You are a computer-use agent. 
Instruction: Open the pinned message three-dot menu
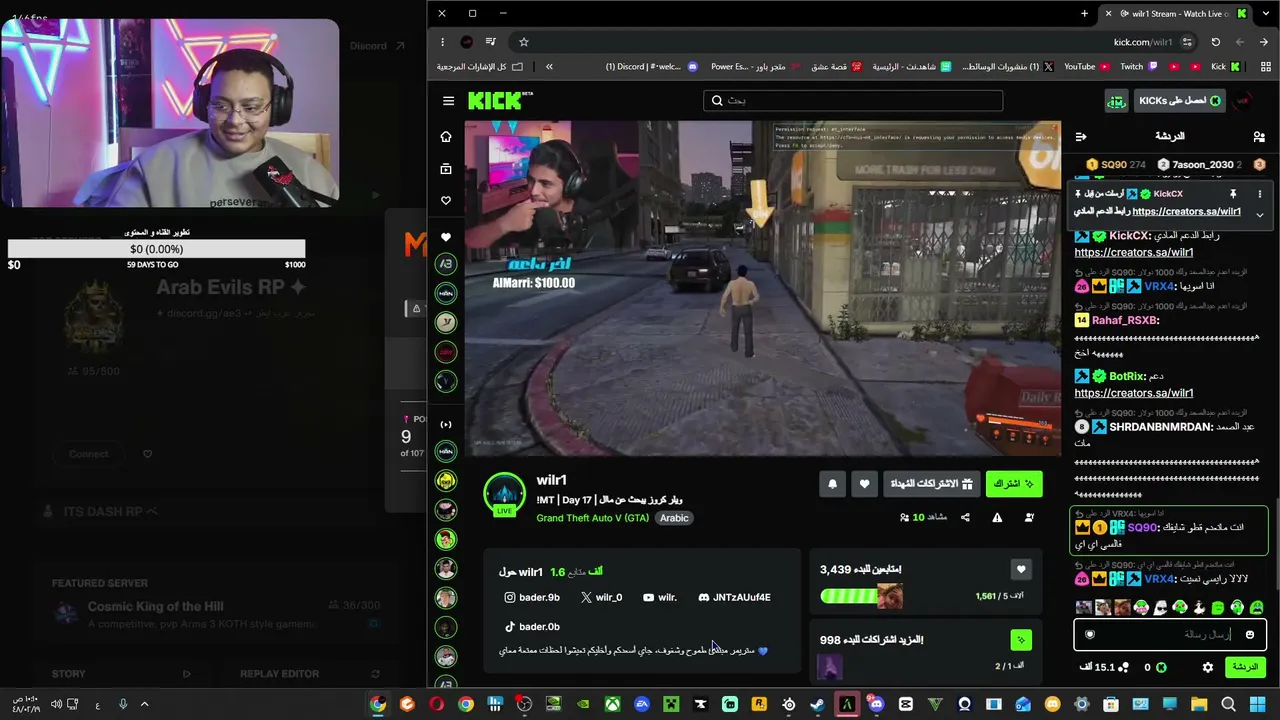click(1260, 194)
